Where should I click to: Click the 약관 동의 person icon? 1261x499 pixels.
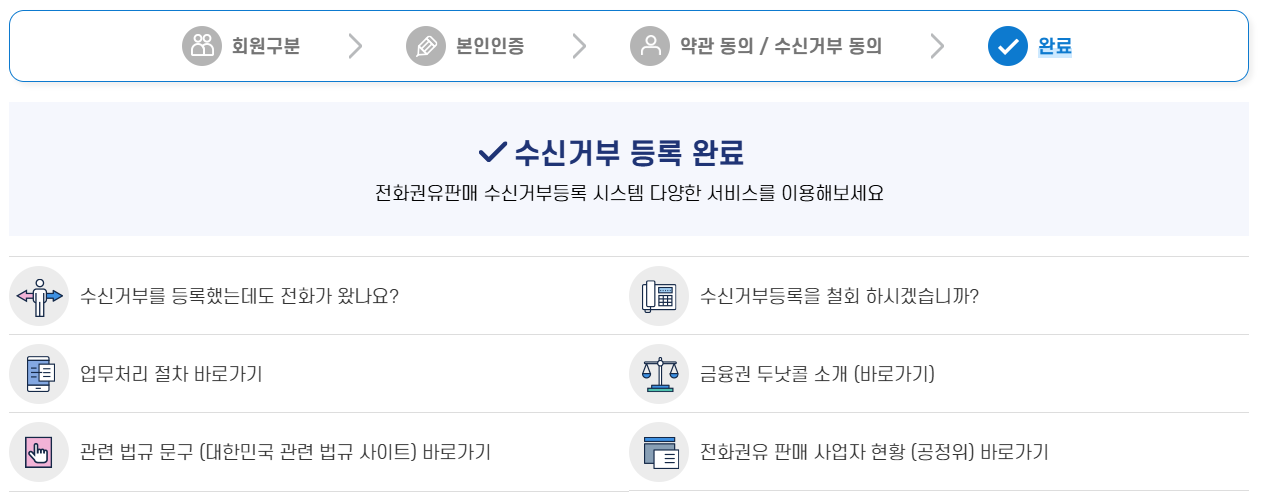click(650, 45)
